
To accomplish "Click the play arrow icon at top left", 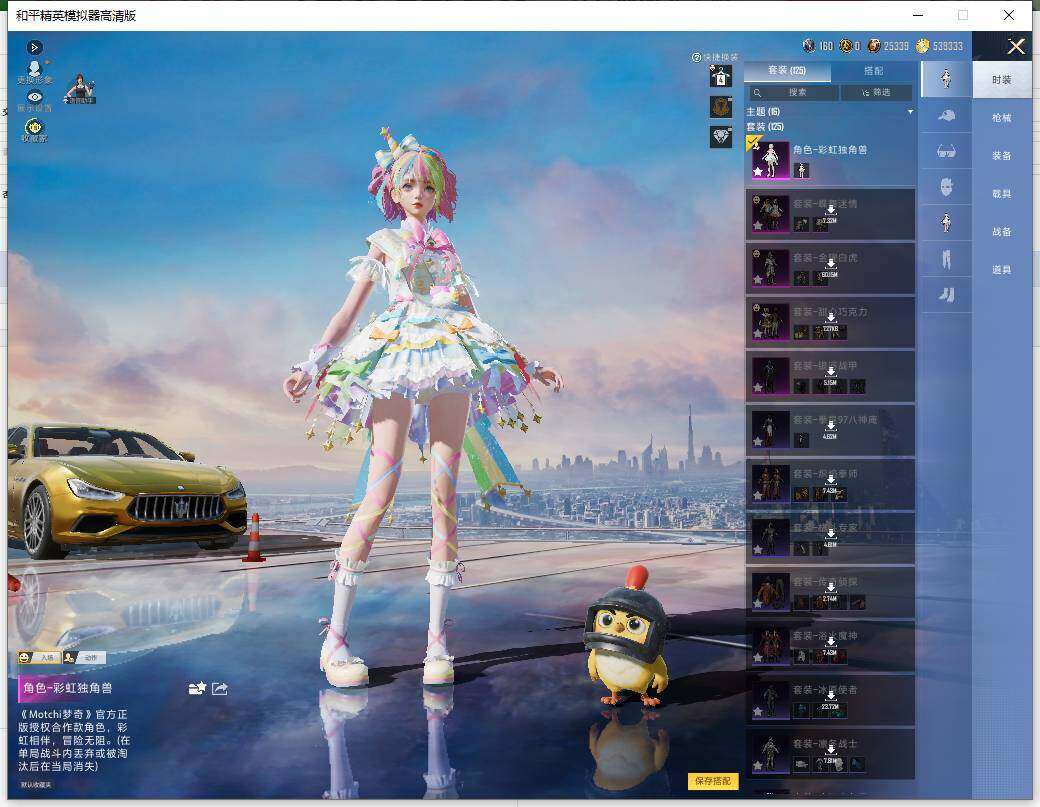I will tap(35, 47).
